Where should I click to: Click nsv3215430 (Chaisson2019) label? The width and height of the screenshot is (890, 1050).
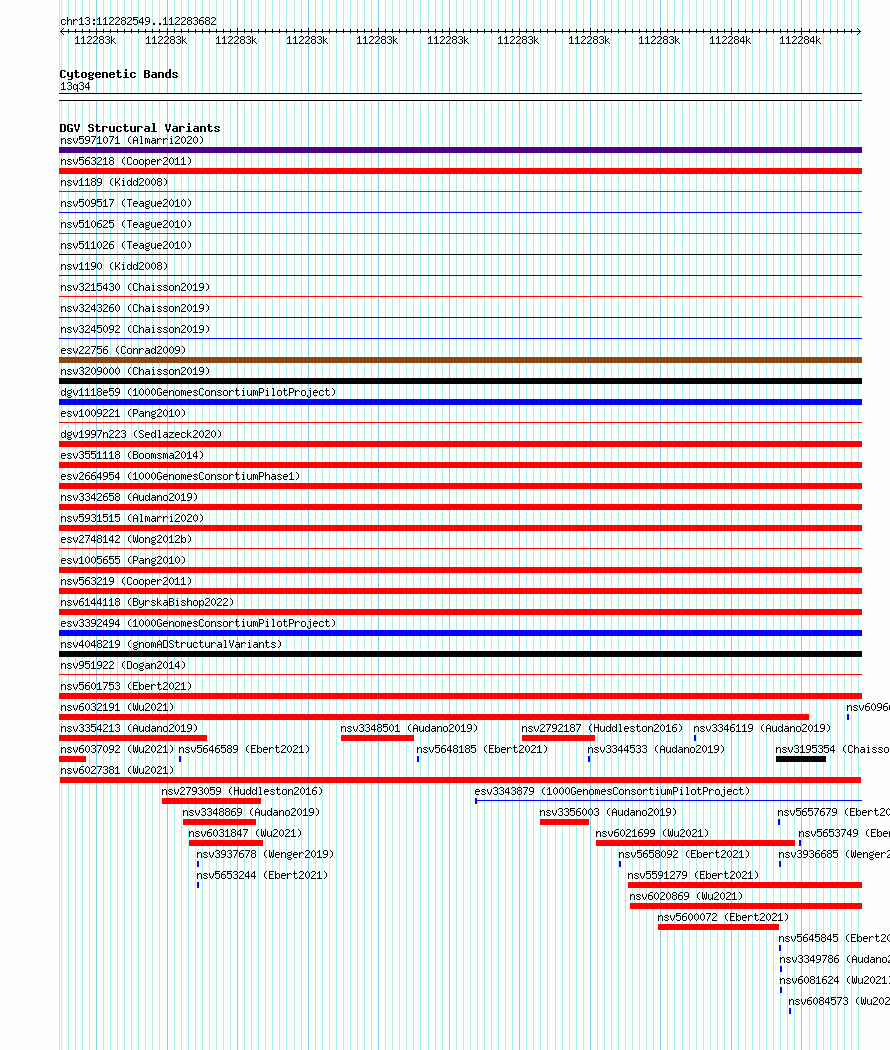click(135, 287)
